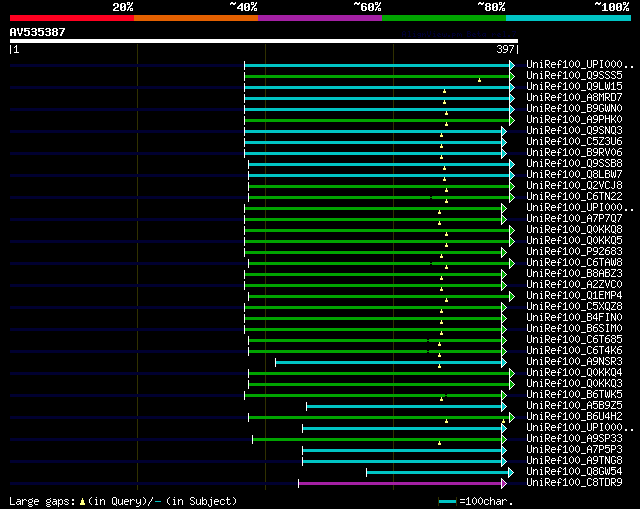Click the cyan ~100% legend color segment
640x509 pixels.
tap(569, 18)
